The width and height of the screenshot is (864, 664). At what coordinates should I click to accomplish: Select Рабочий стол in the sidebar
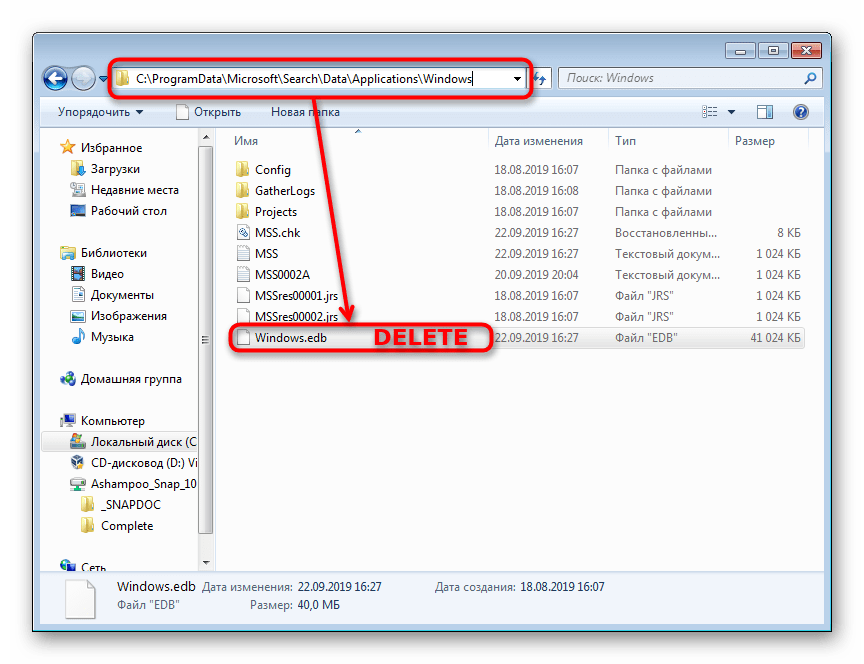(128, 211)
